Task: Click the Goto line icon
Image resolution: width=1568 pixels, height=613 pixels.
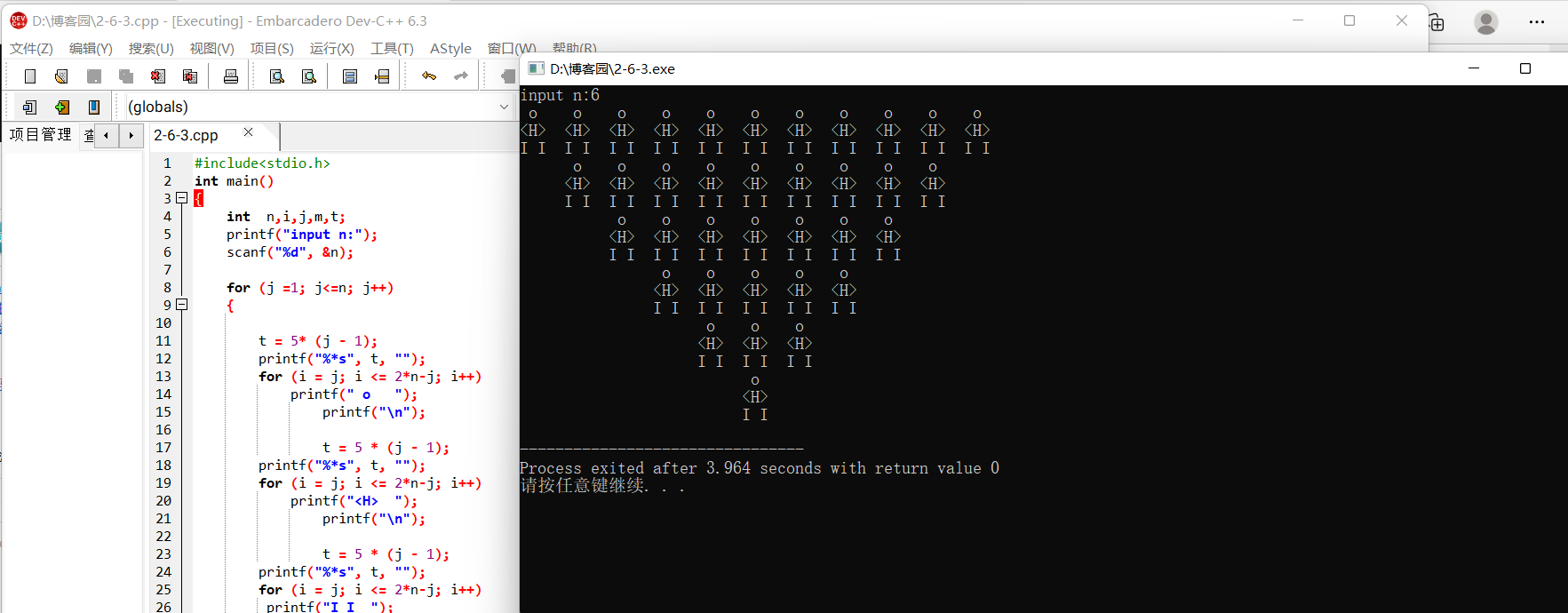Action: click(x=382, y=76)
